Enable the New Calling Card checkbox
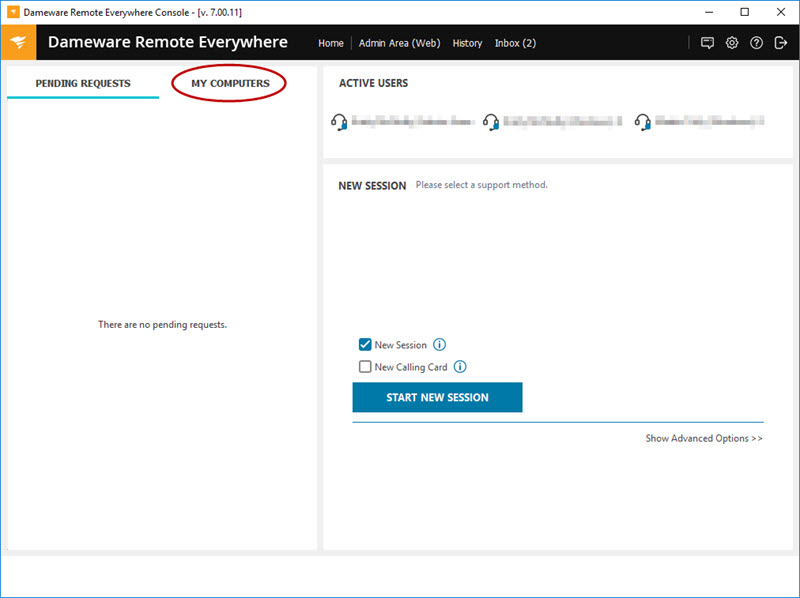Image resolution: width=800 pixels, height=598 pixels. (365, 366)
